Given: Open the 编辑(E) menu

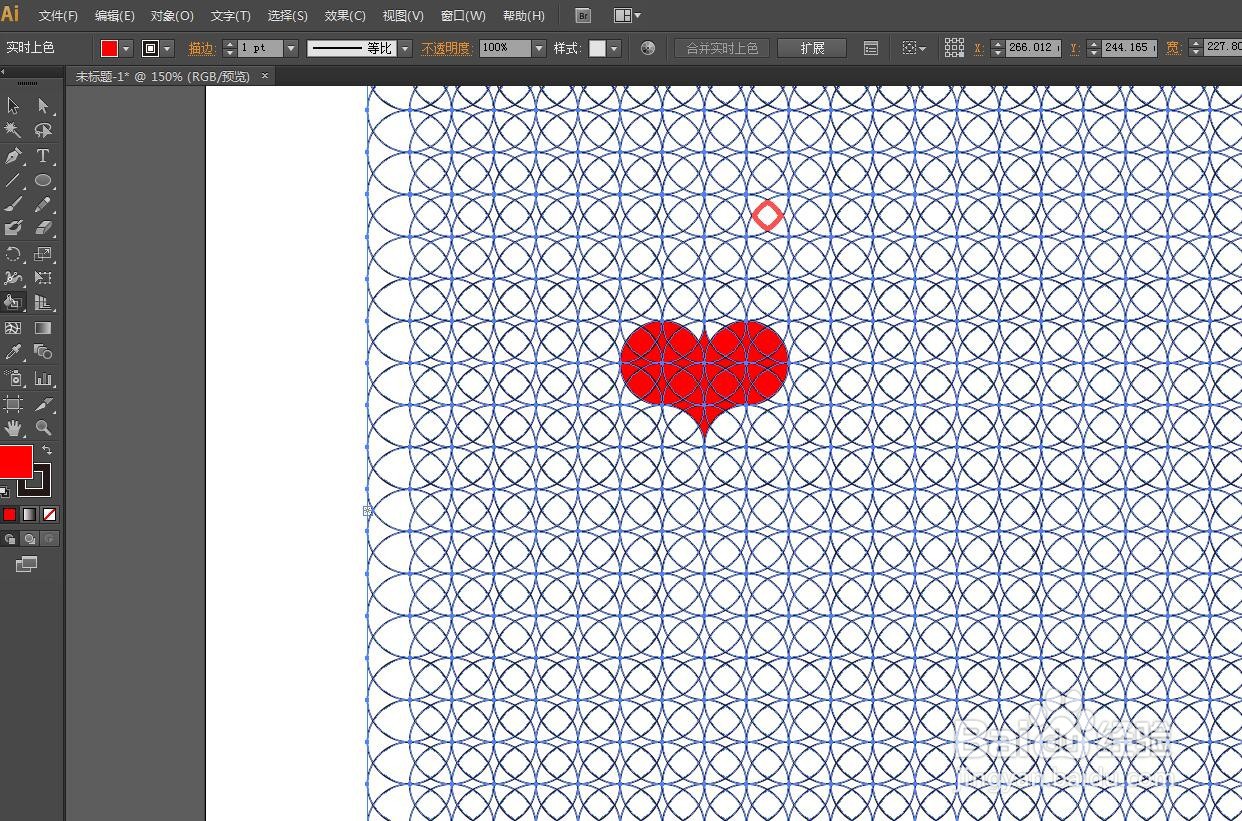Looking at the screenshot, I should click(115, 16).
